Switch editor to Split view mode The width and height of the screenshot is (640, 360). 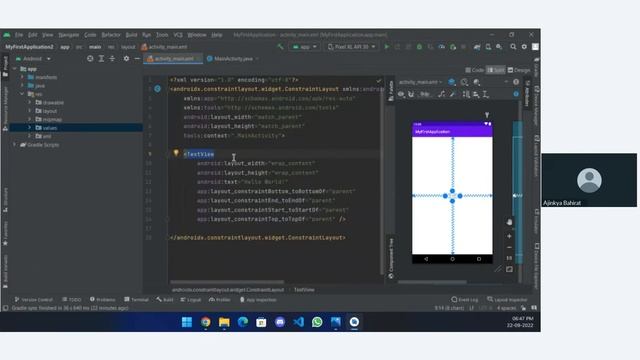(496, 70)
